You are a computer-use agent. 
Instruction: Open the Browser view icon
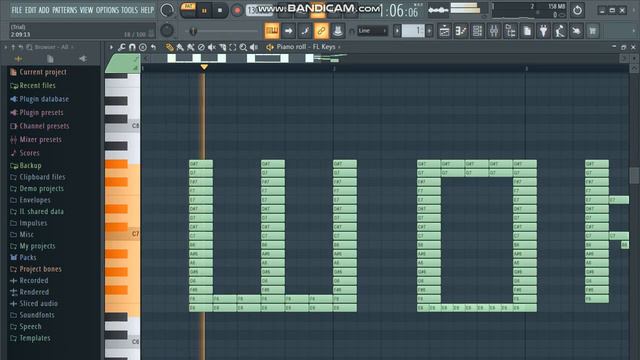(x=510, y=31)
